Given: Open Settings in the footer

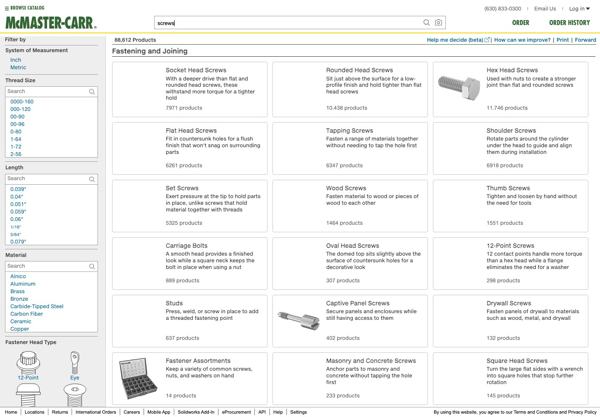Looking at the screenshot, I should (298, 412).
